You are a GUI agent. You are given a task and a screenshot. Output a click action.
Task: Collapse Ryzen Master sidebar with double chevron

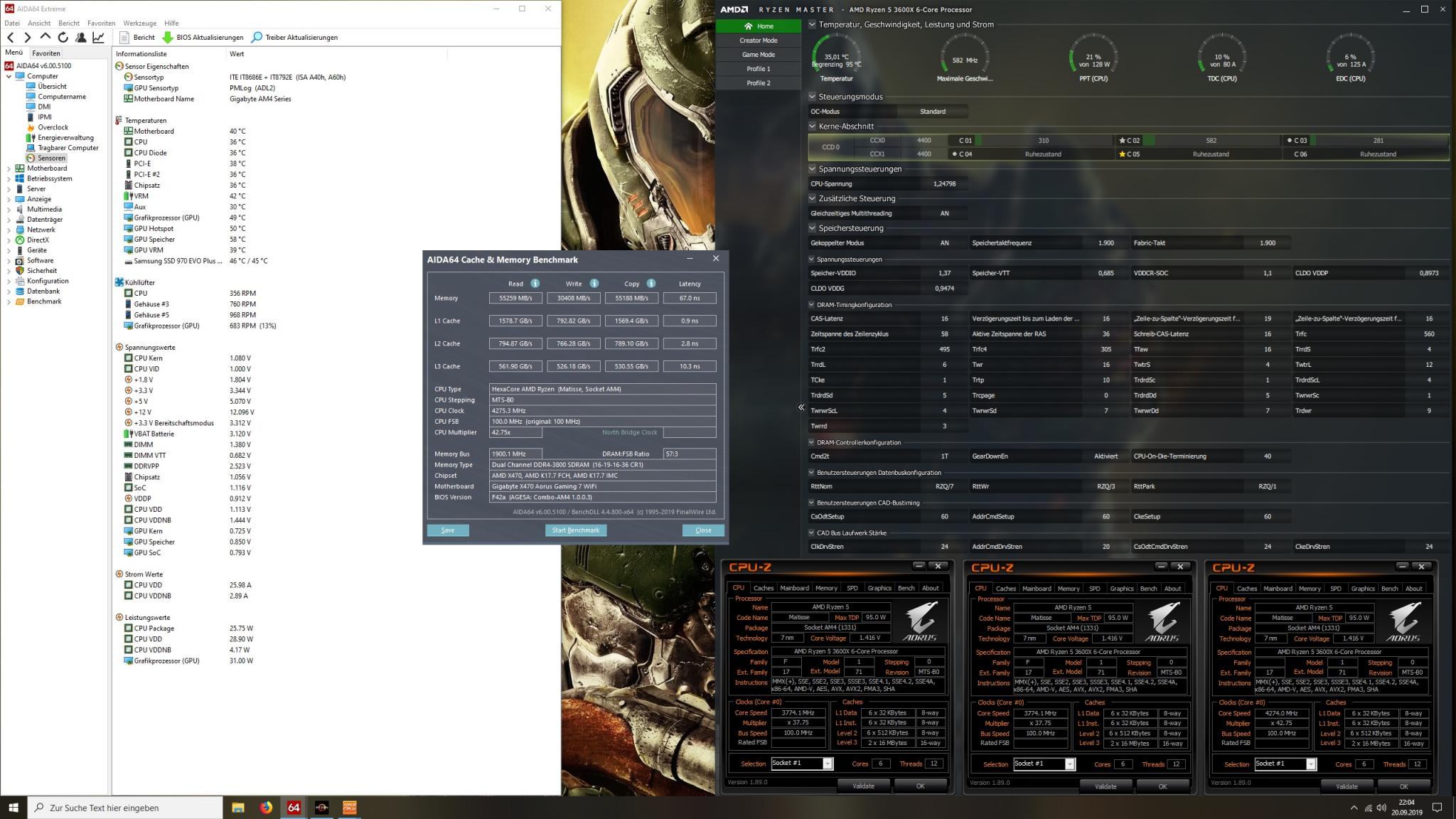[x=801, y=407]
